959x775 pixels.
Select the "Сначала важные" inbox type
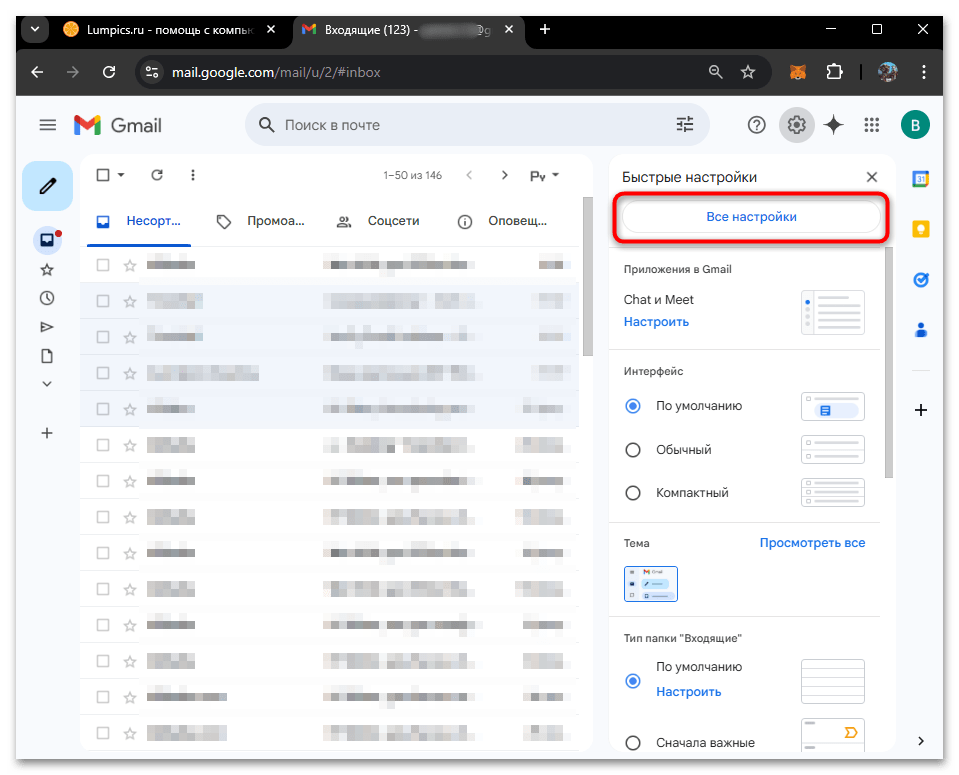pyautogui.click(x=633, y=743)
